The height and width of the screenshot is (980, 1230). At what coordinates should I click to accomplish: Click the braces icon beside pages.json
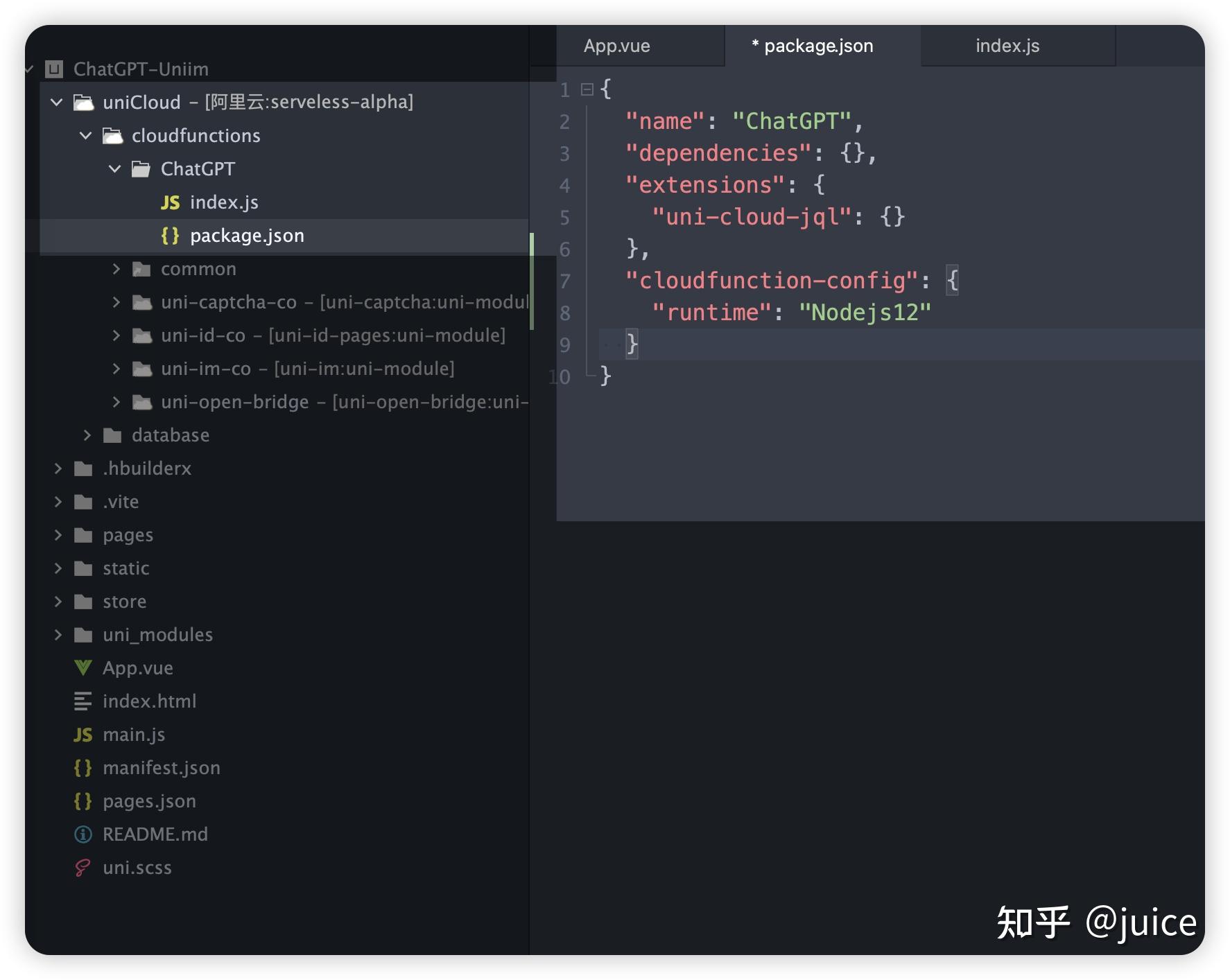tap(83, 800)
